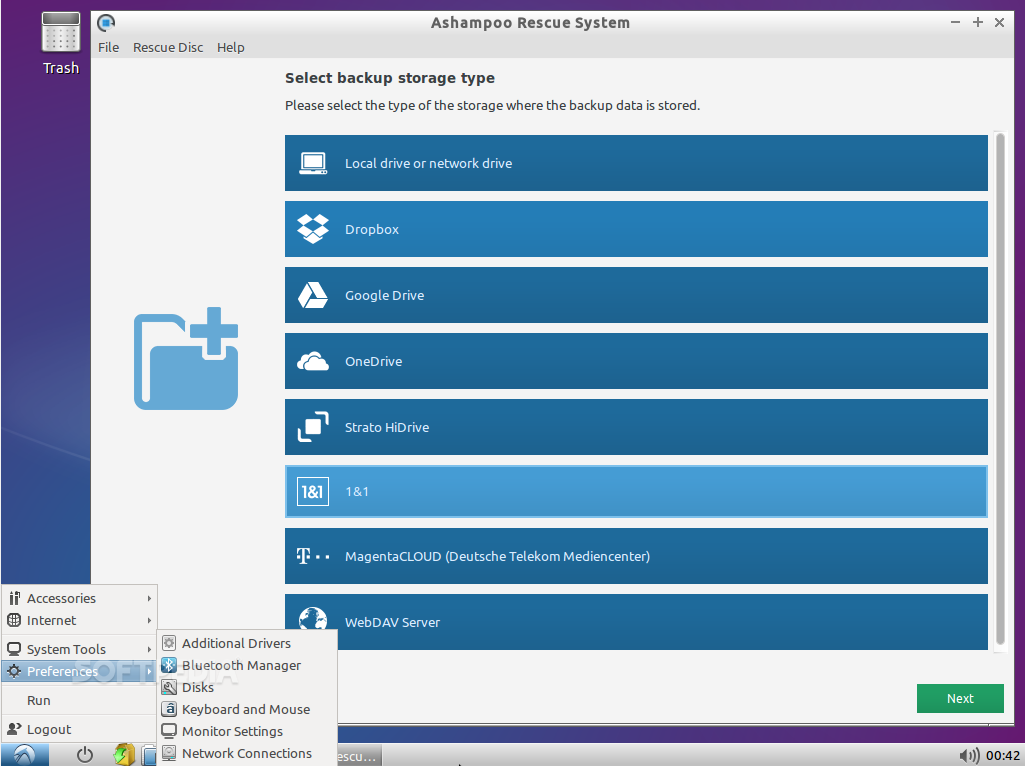
Task: Click the taskbar power icon
Action: pos(85,756)
